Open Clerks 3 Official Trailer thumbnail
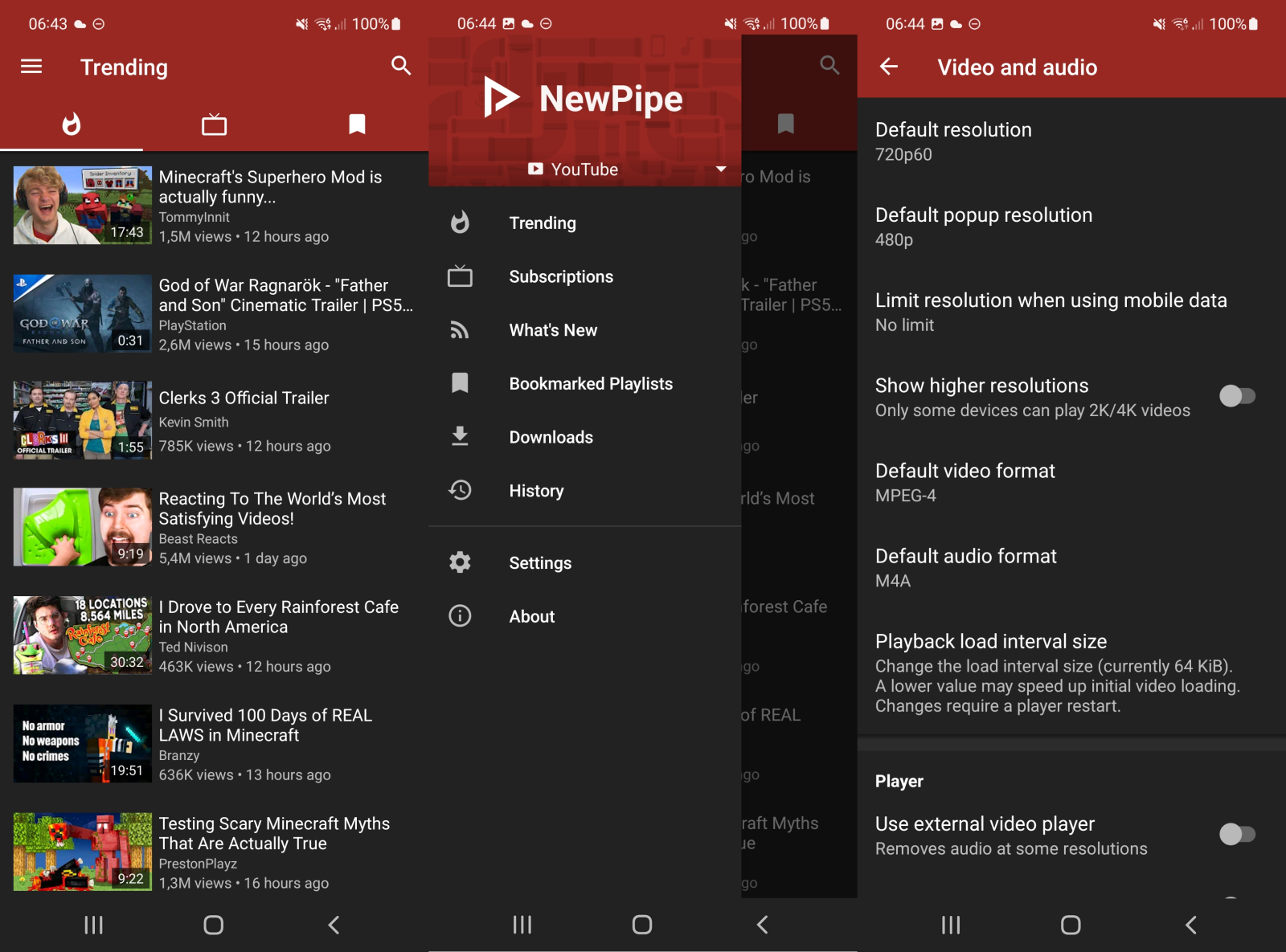 (x=83, y=420)
